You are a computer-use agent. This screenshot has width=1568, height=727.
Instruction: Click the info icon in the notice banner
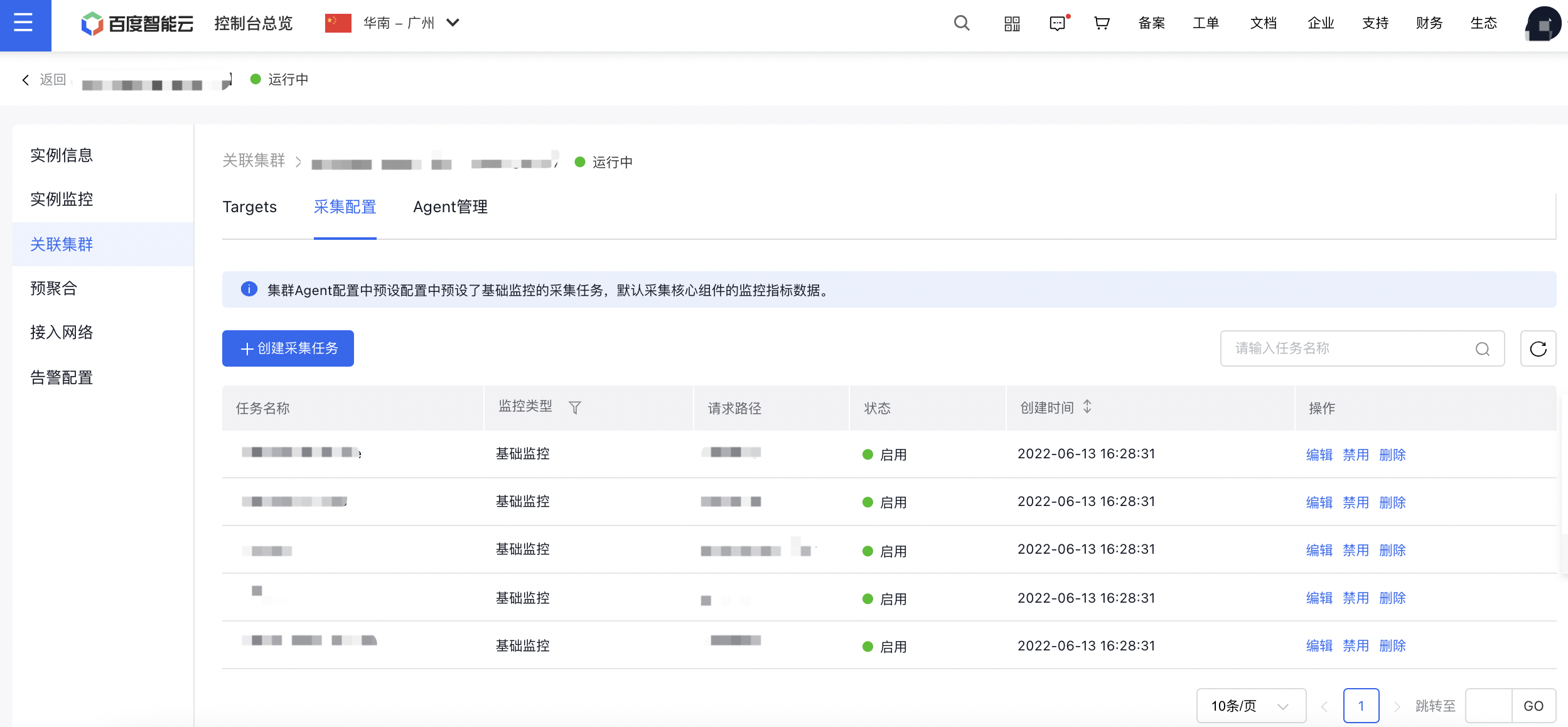click(x=249, y=289)
